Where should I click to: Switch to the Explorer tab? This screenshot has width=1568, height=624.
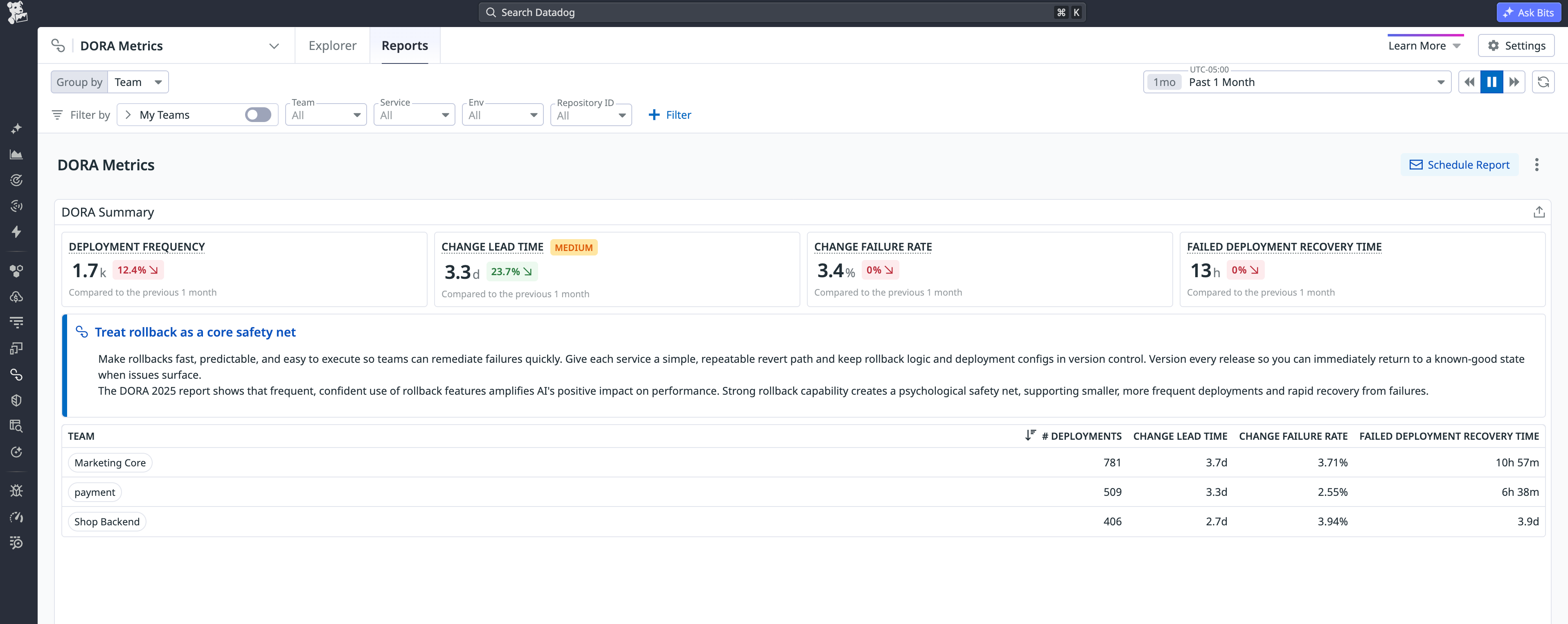pos(332,45)
